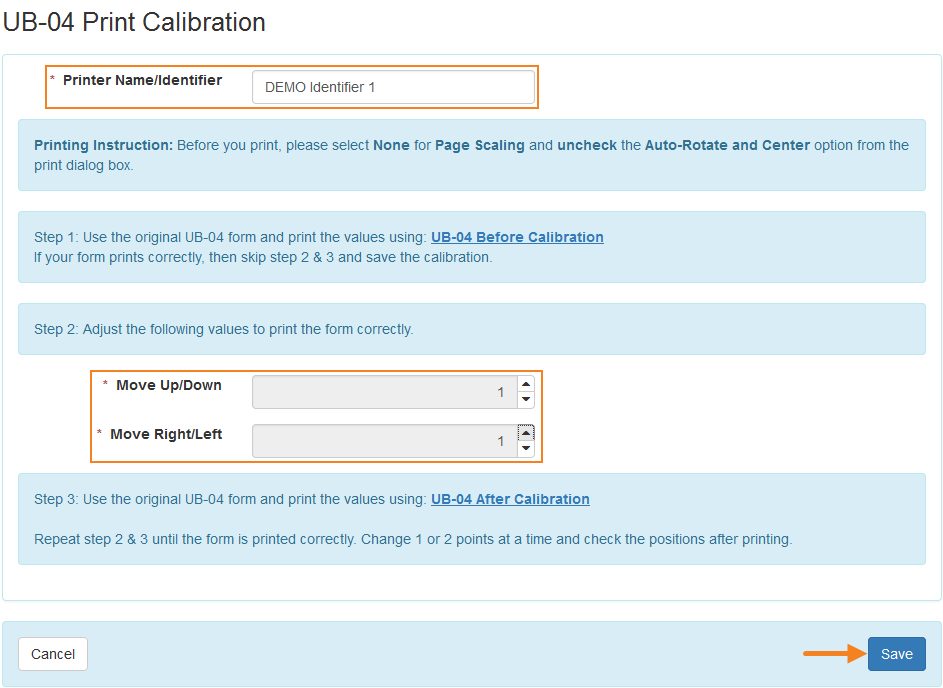Focus the Move Right/Left number field
Image resolution: width=943 pixels, height=688 pixels.
coord(384,441)
